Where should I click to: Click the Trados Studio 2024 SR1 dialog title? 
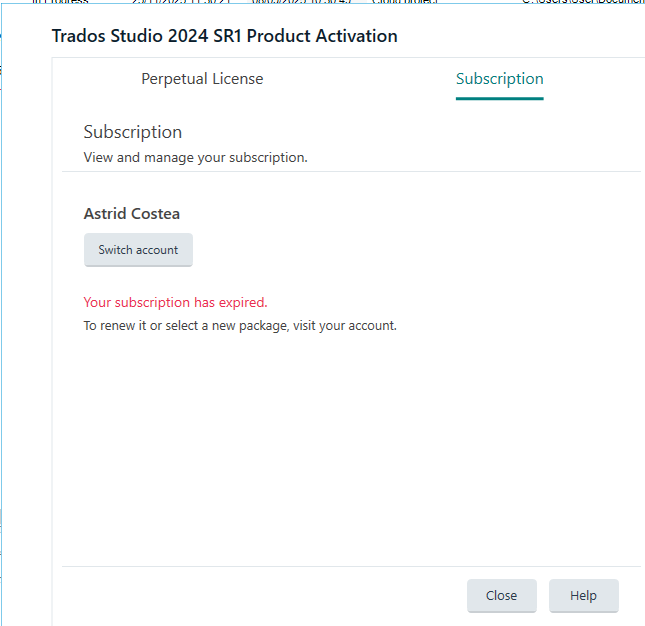coord(224,36)
